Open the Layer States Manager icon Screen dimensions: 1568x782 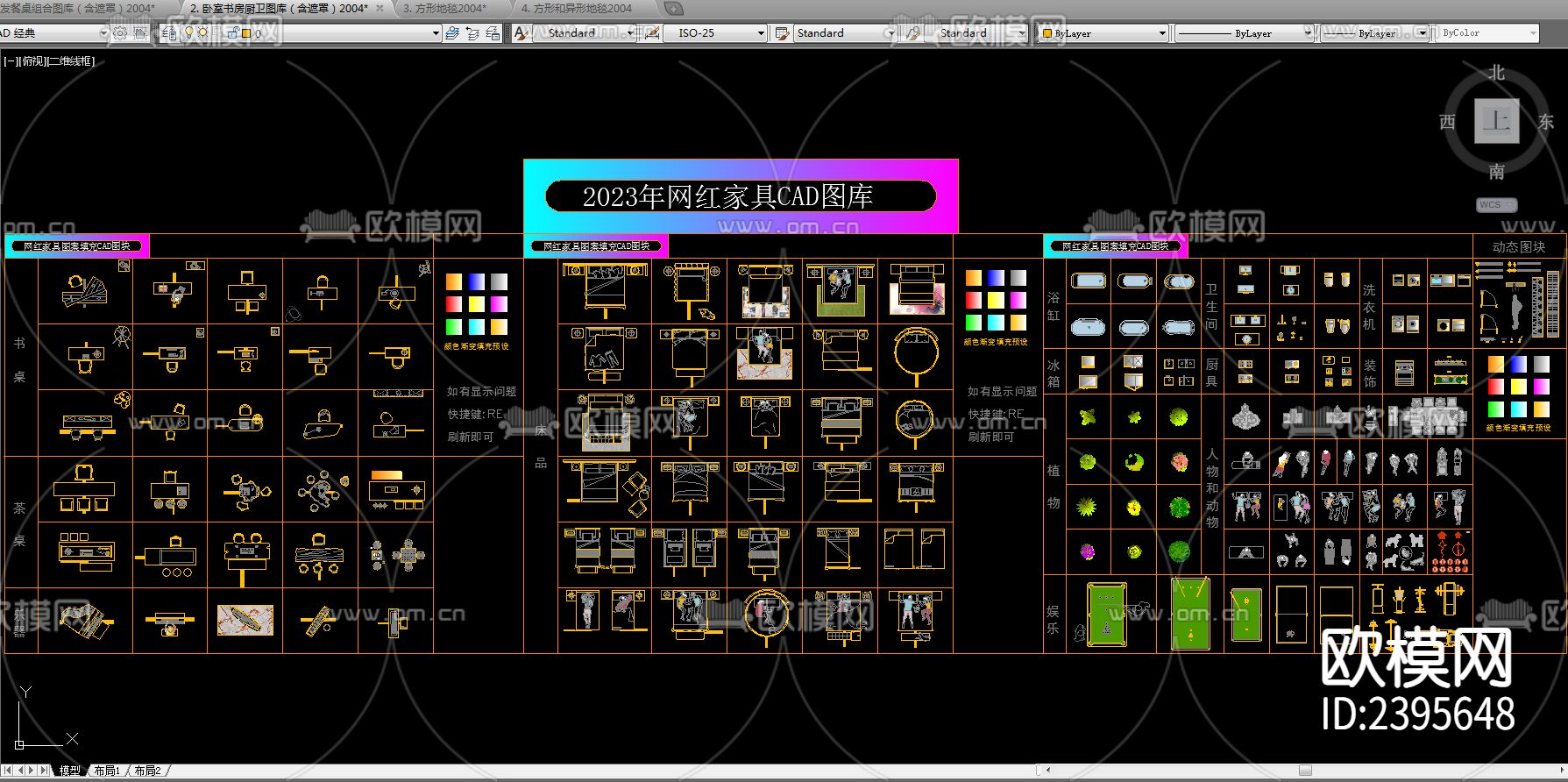click(493, 33)
